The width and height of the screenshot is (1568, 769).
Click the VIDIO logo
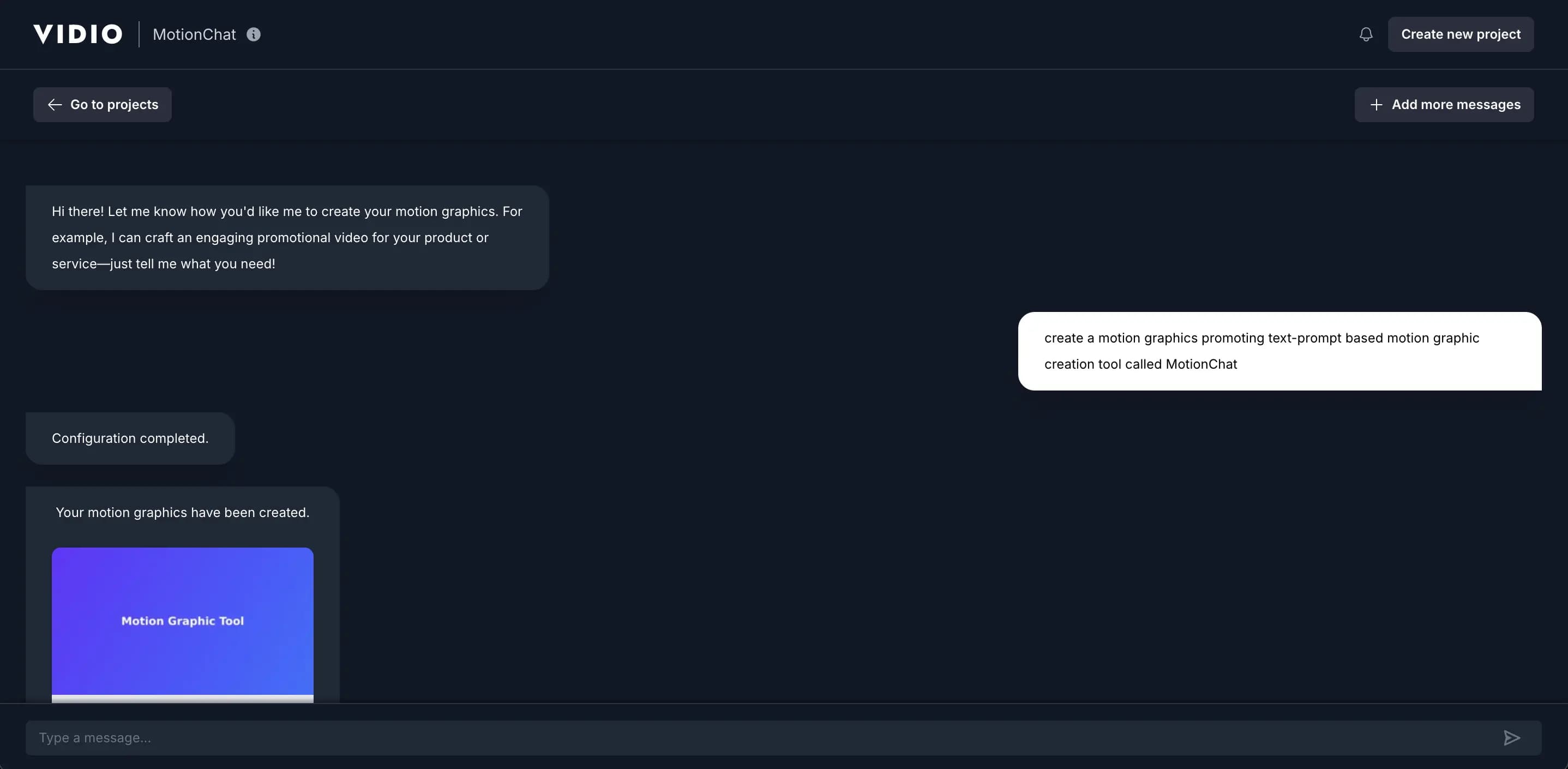click(x=78, y=34)
